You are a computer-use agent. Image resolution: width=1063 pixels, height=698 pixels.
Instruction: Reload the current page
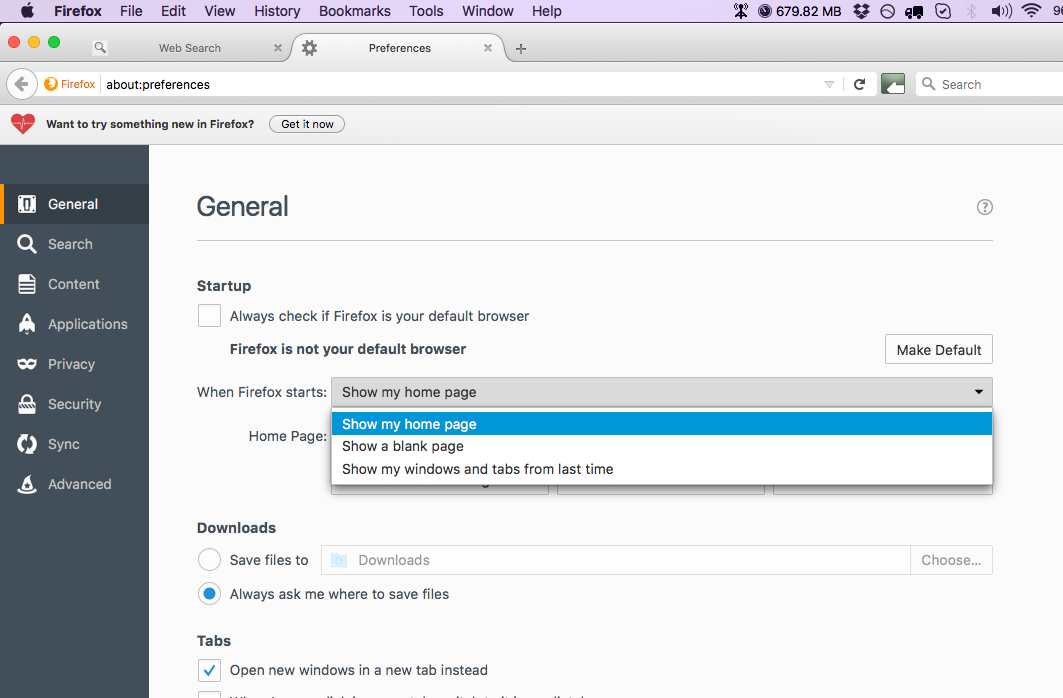click(860, 84)
